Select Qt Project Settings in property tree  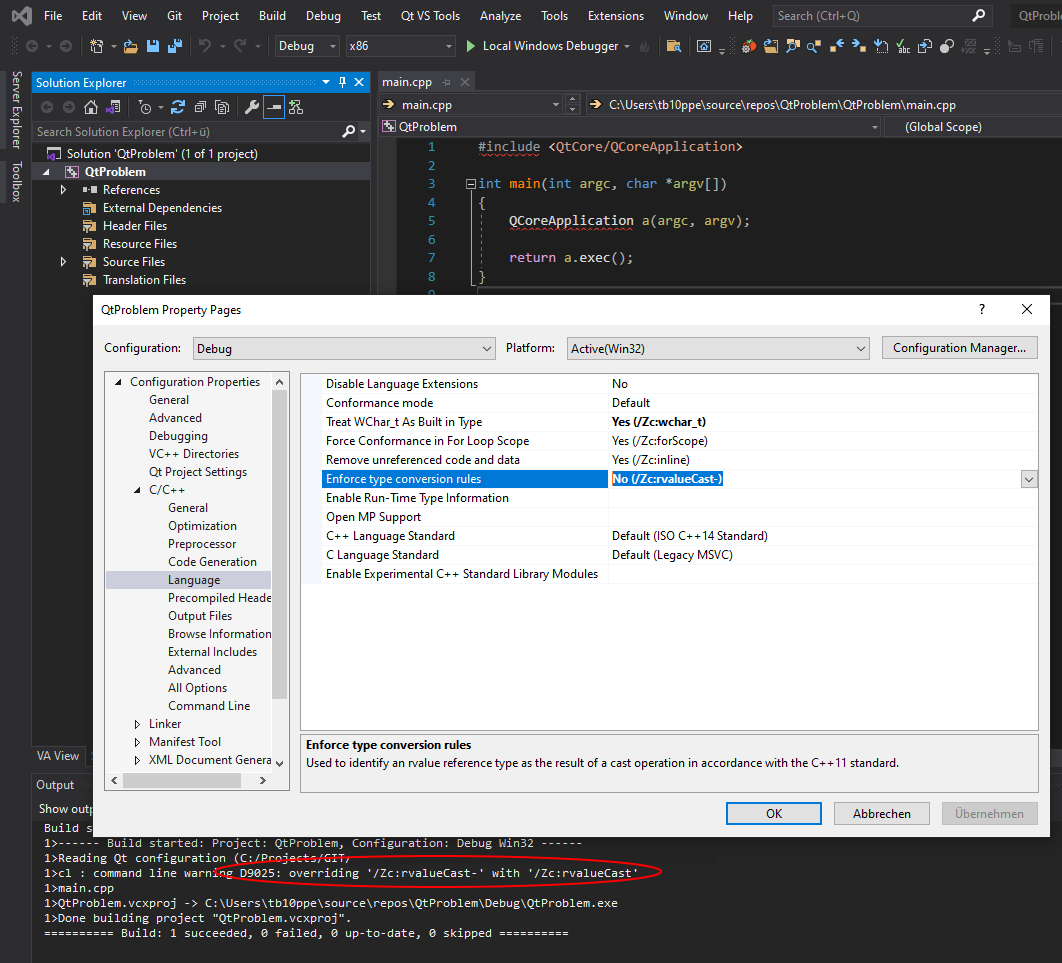198,472
